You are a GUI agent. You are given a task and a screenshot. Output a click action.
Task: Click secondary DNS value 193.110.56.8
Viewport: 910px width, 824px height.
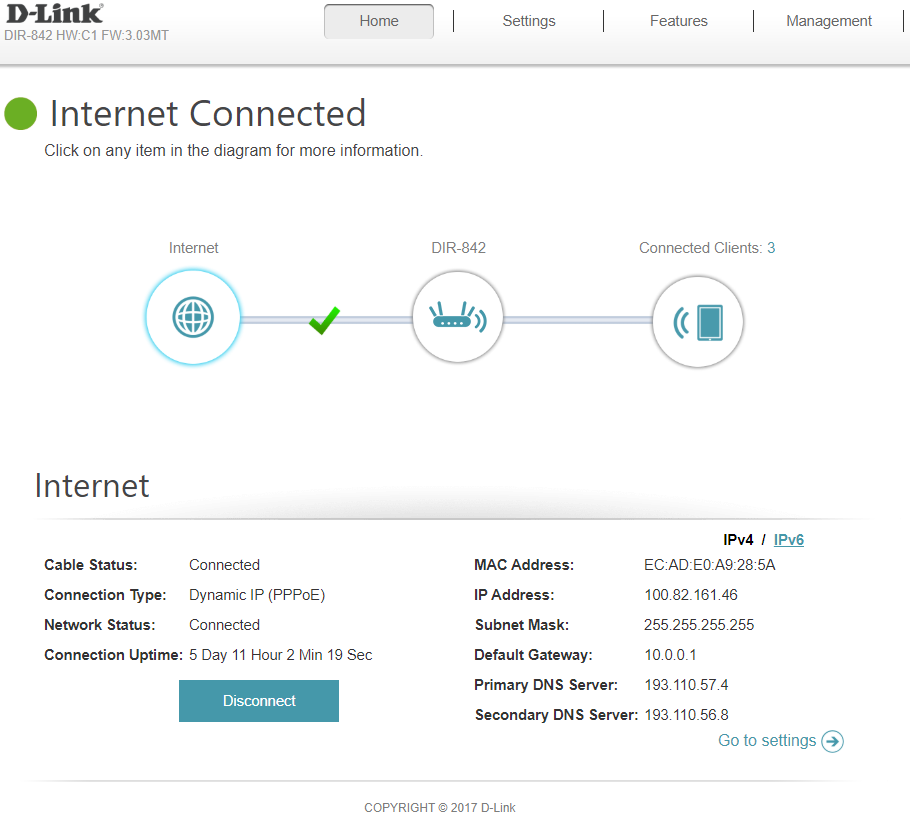[x=687, y=715]
